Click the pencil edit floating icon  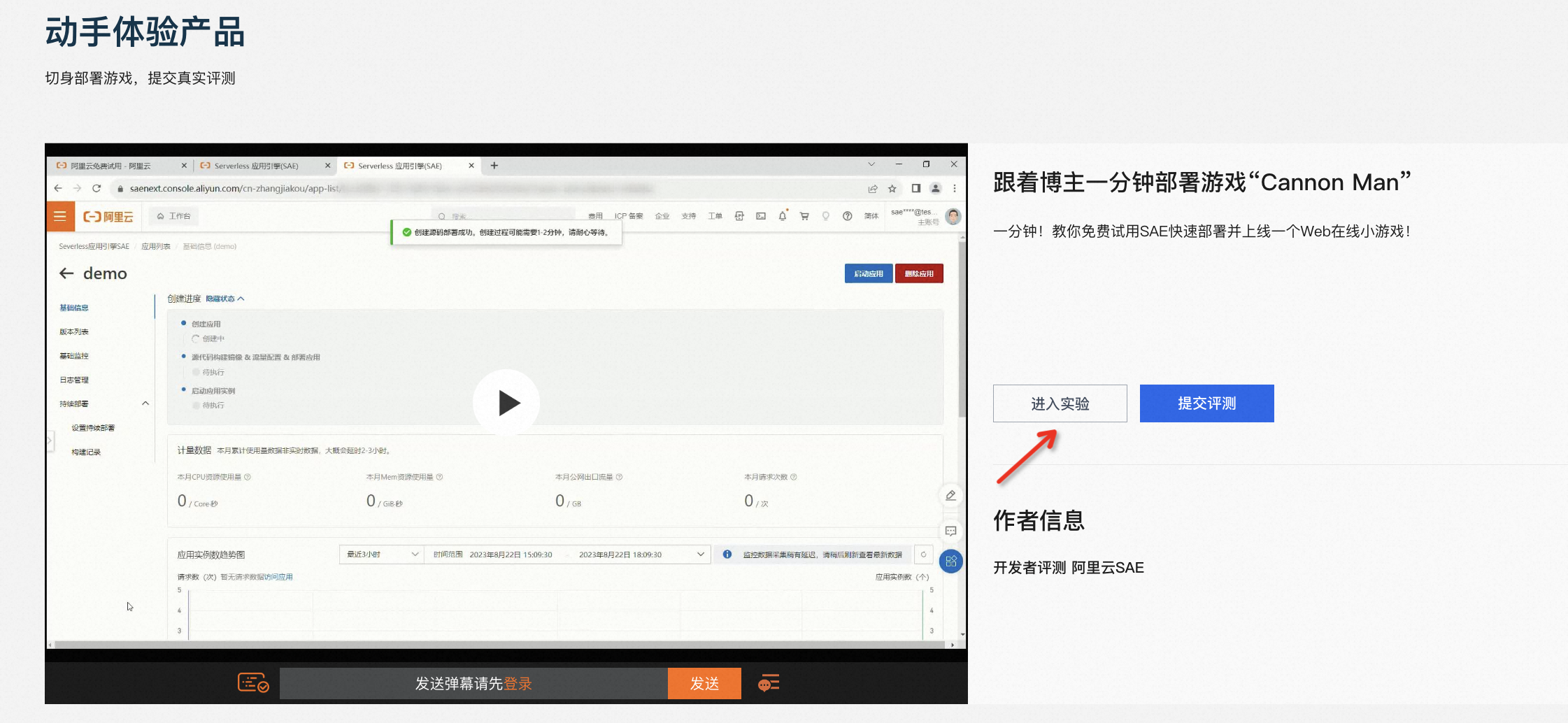(x=951, y=496)
